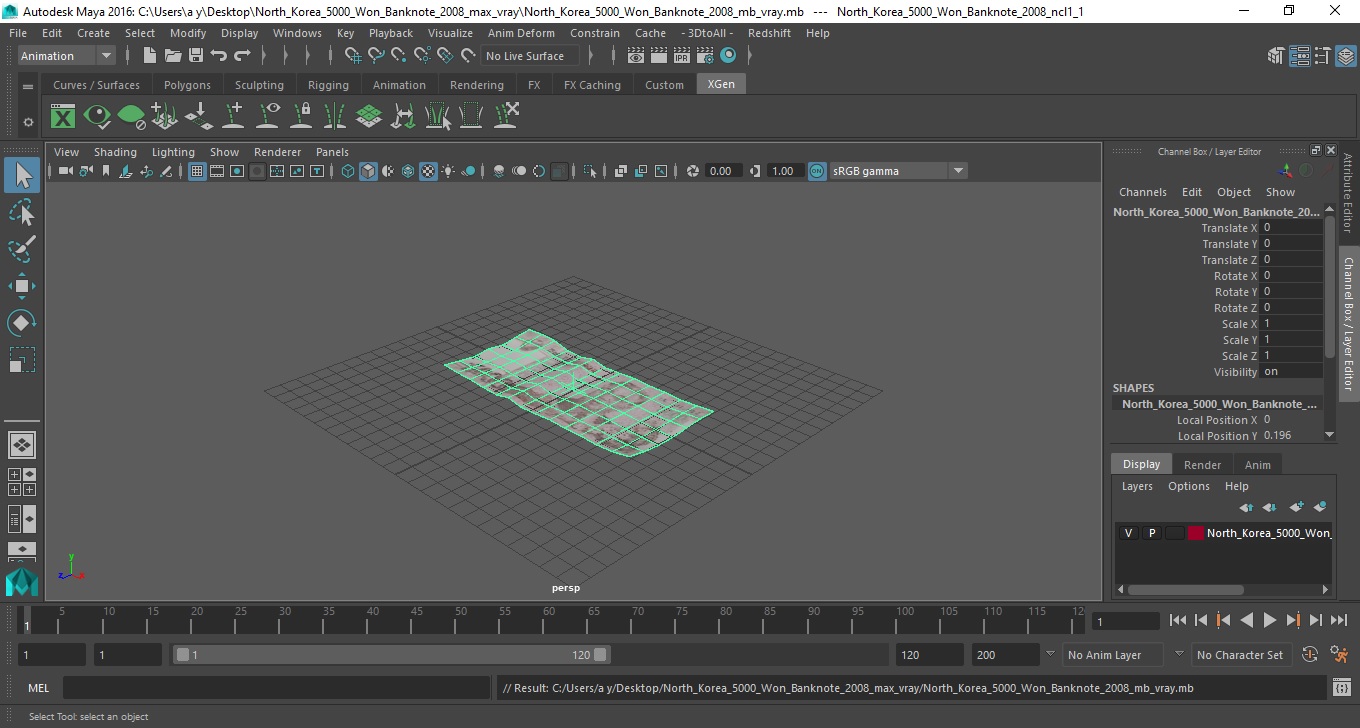Open render settings clapperboard gear icon
Viewport: 1360px width, 728px height.
point(705,56)
